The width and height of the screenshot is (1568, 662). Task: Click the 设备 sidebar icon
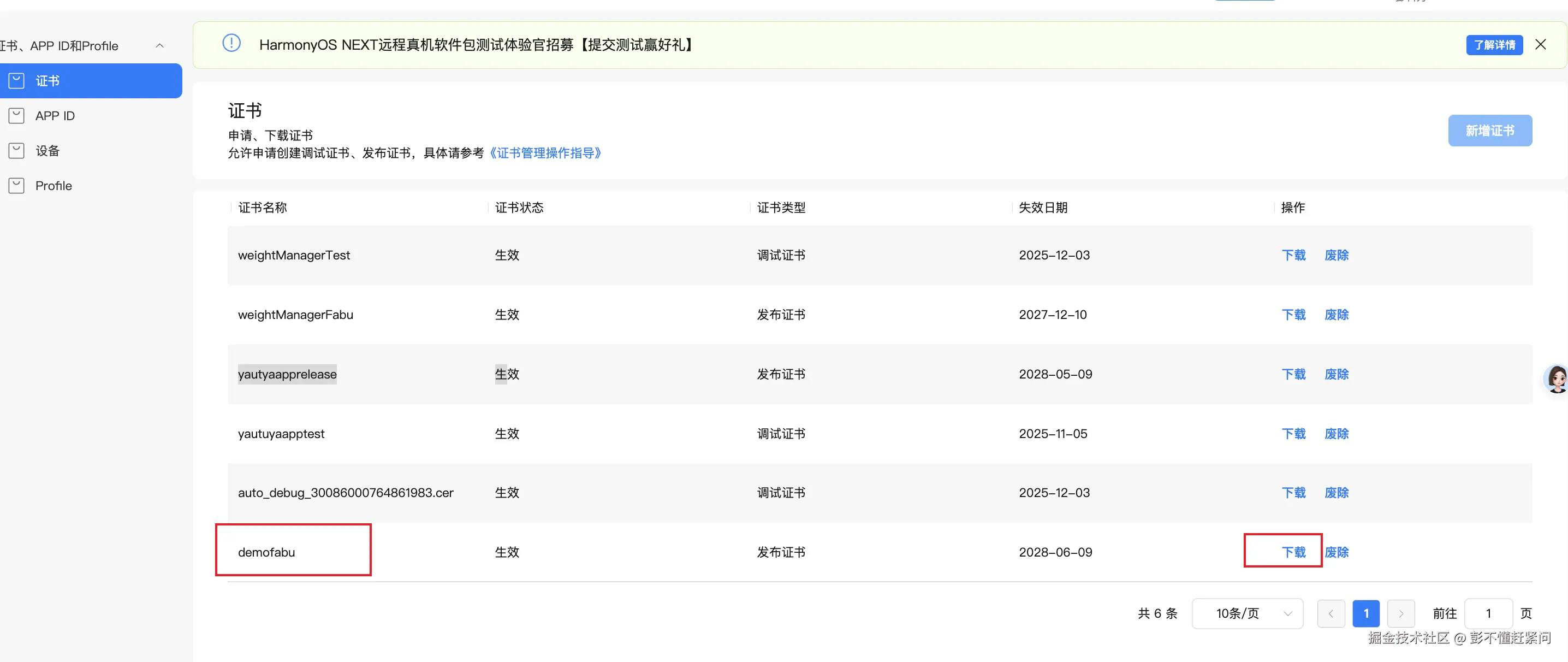tap(16, 150)
